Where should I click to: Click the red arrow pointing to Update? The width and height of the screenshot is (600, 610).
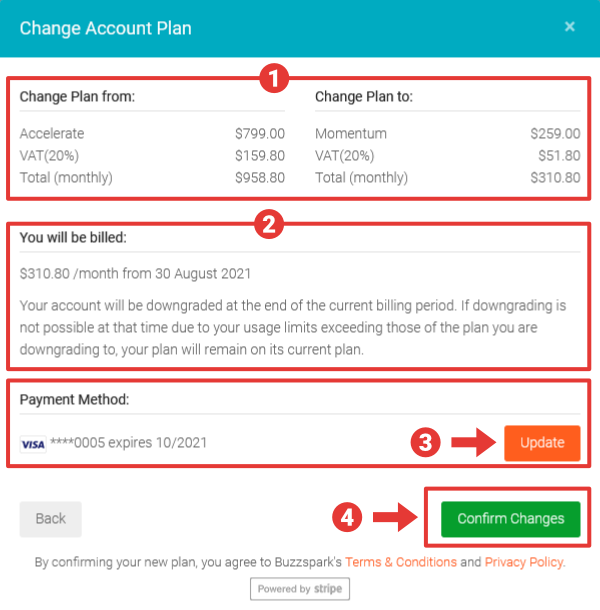[x=473, y=443]
